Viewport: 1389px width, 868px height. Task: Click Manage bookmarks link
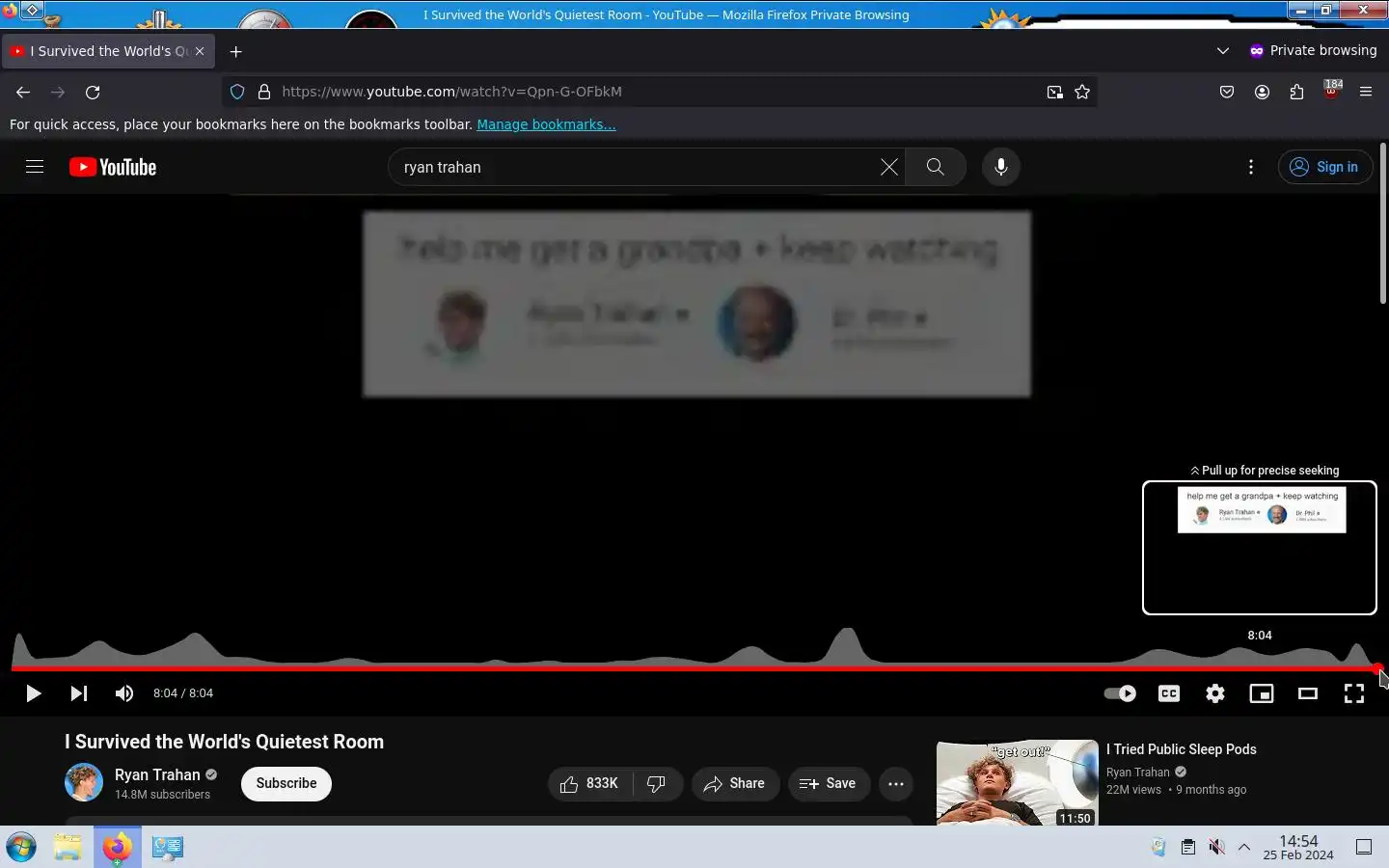click(x=546, y=124)
